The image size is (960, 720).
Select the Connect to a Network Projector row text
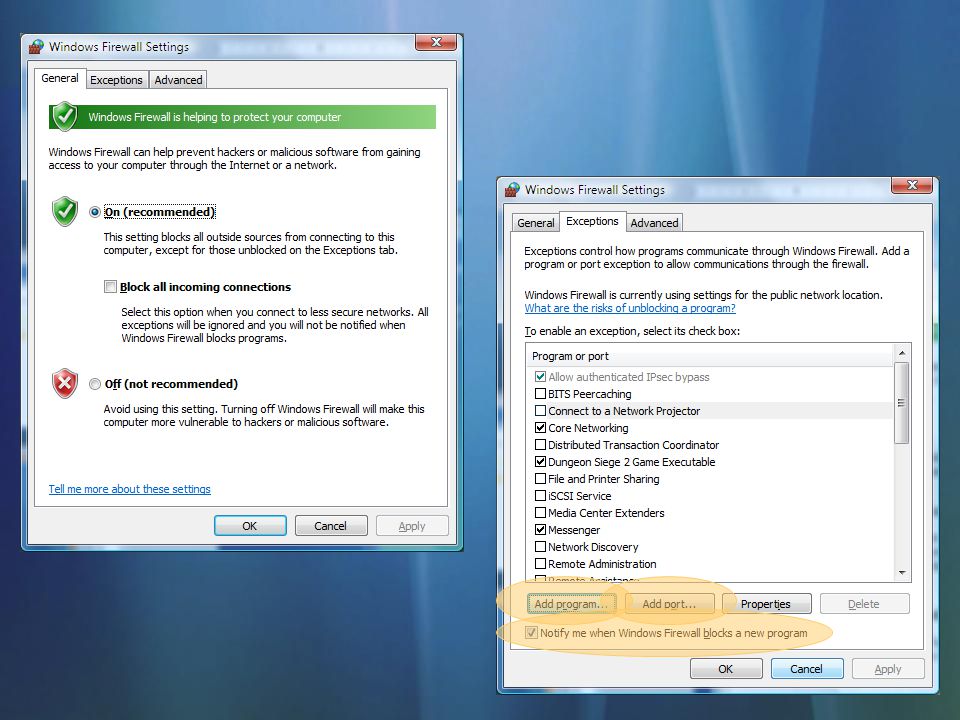coord(624,411)
